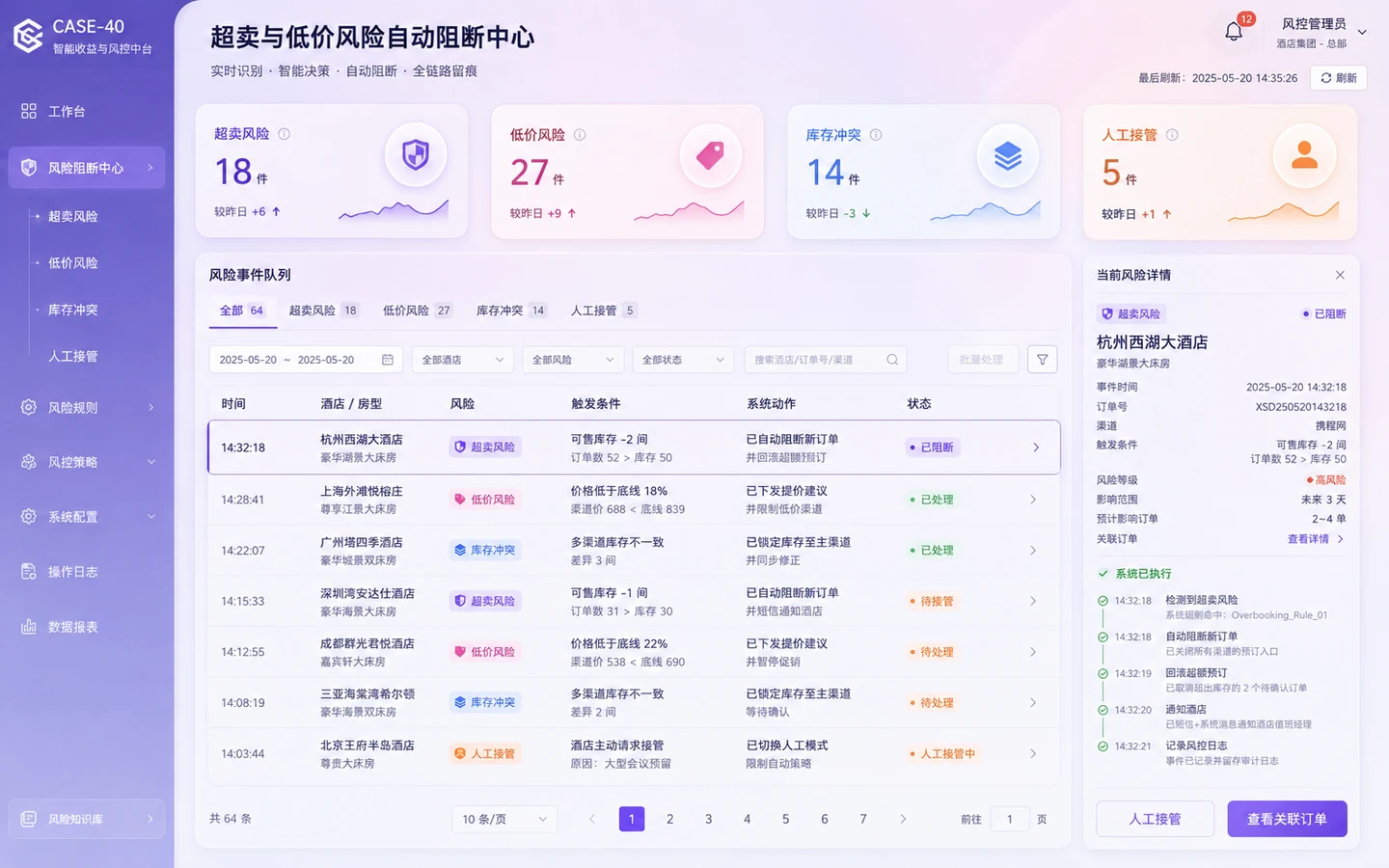Click the 超卖风险 shield card icon
1389x868 pixels.
(416, 155)
